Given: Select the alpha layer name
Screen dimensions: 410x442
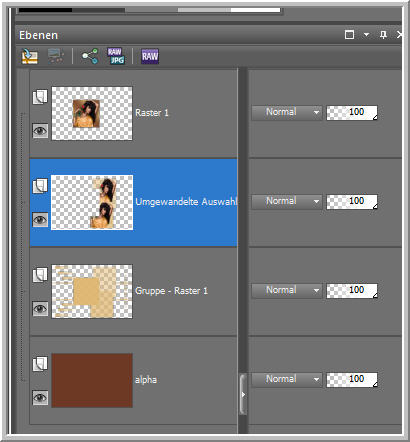Looking at the screenshot, I should (146, 380).
